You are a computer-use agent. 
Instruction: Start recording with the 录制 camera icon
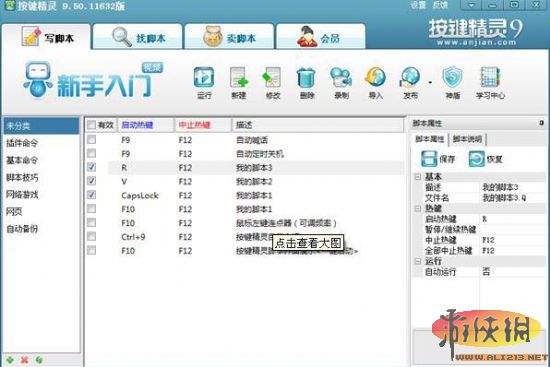click(341, 78)
